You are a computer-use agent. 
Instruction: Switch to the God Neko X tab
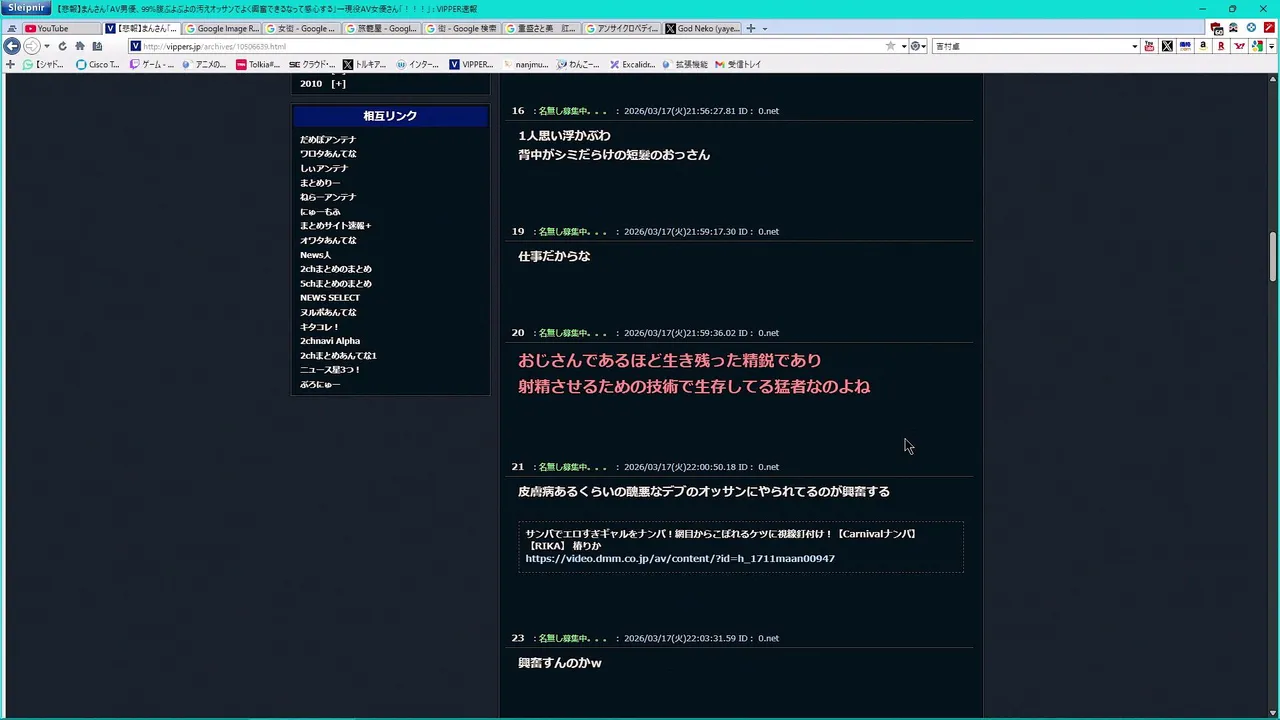coord(702,28)
